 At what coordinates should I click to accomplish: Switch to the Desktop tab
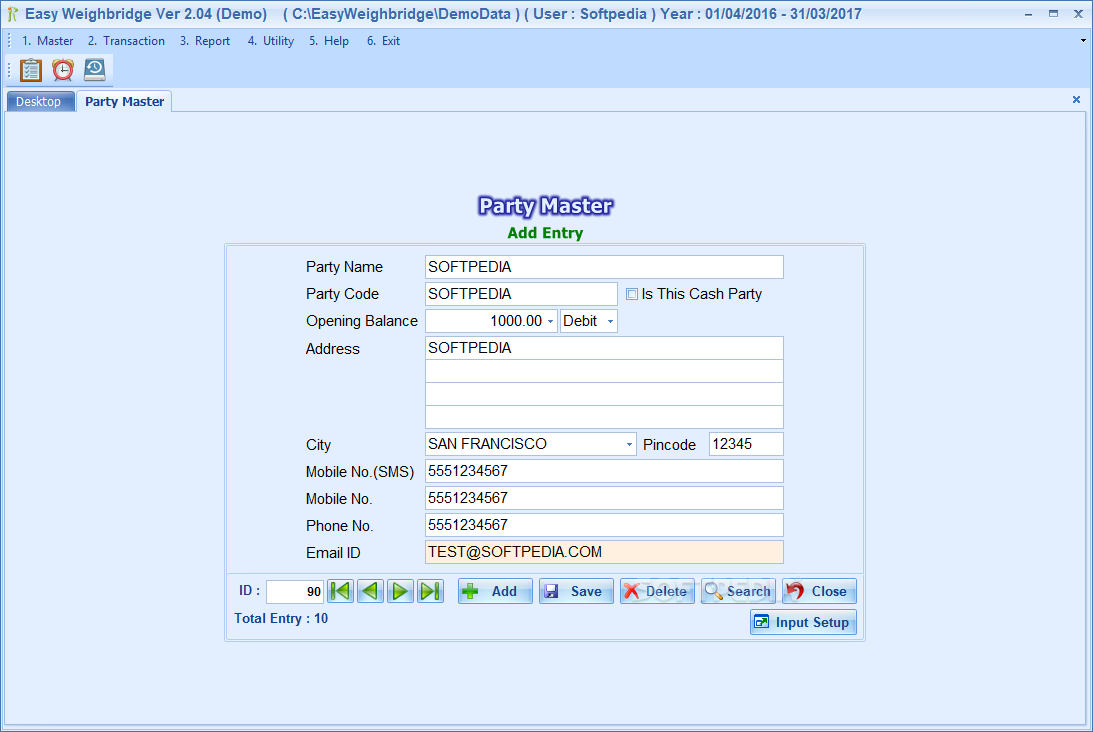(x=39, y=102)
